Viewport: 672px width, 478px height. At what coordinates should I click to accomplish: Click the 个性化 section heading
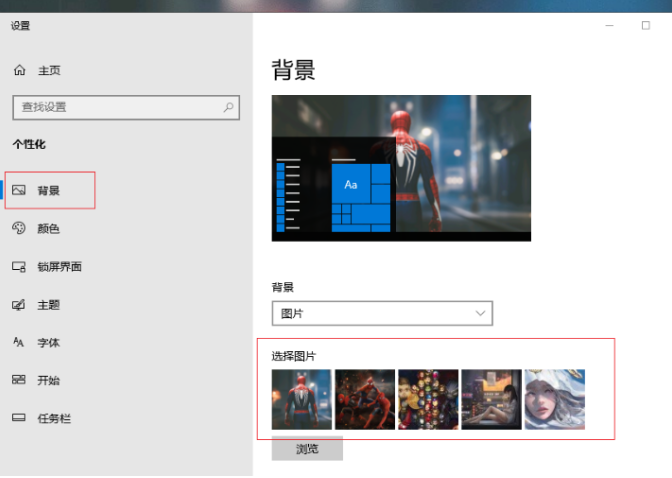29,144
